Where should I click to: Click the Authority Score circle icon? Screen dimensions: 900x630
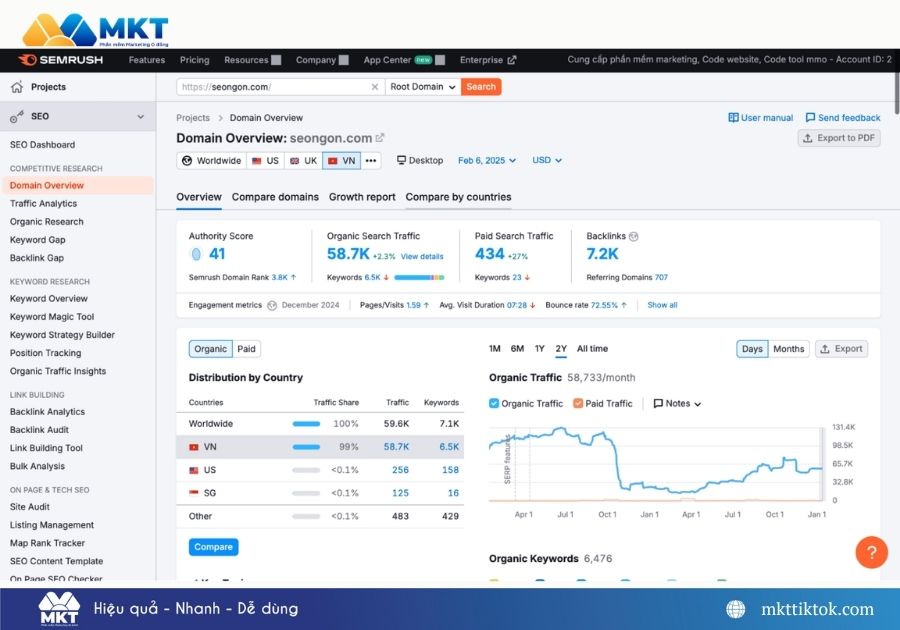click(x=196, y=254)
